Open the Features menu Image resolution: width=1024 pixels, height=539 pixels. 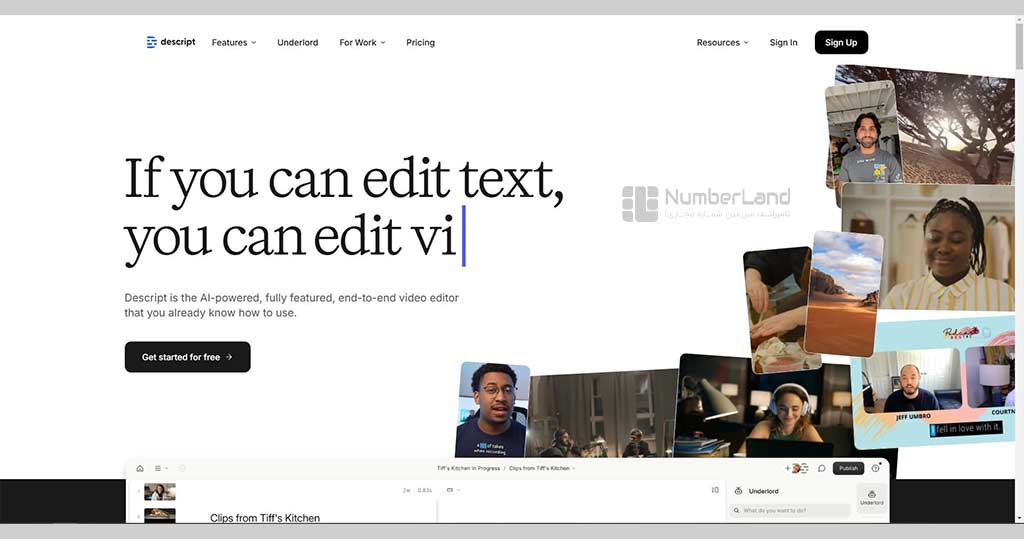click(x=234, y=42)
